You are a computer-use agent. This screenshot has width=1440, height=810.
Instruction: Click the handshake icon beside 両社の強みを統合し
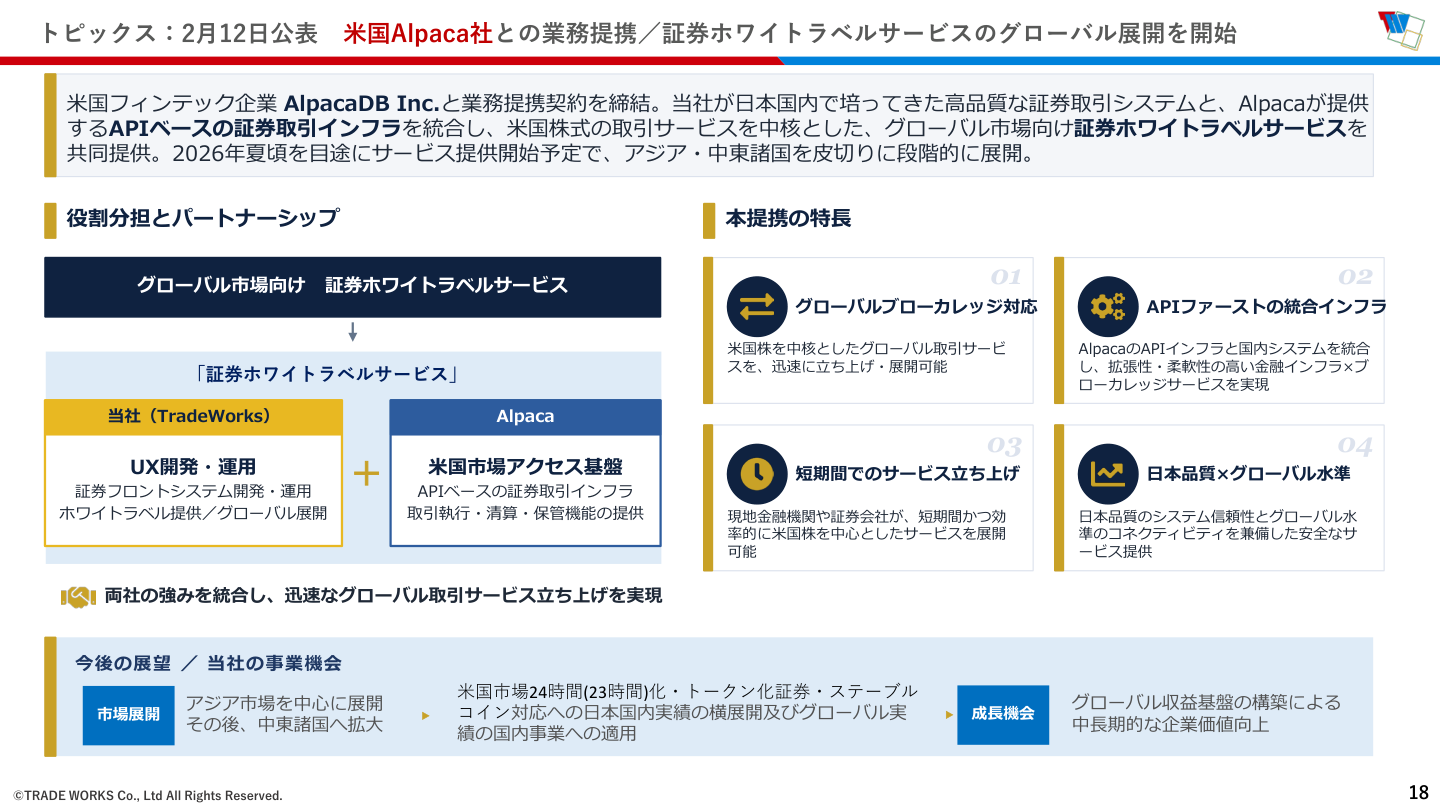[x=78, y=596]
